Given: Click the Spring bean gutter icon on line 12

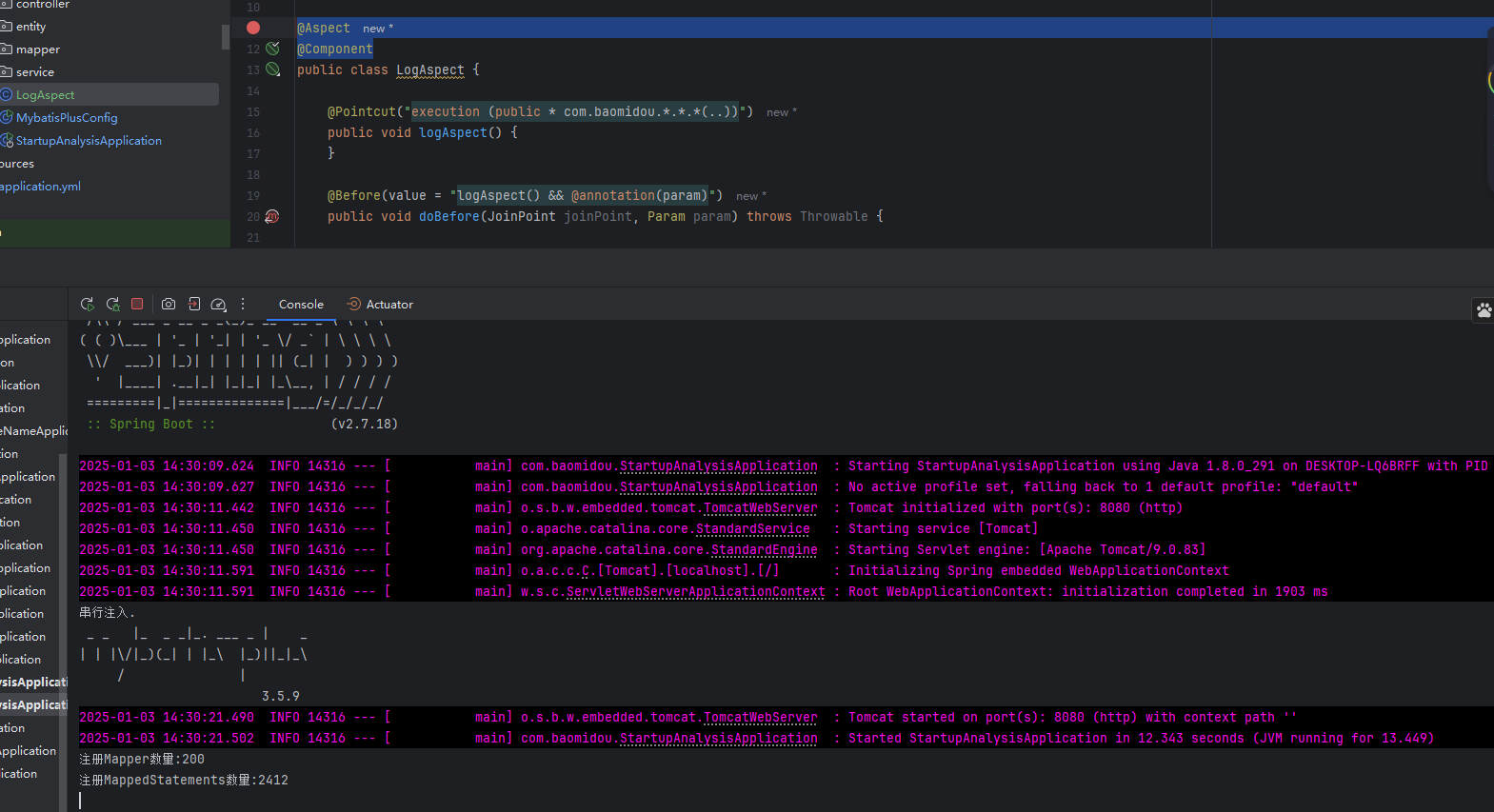Looking at the screenshot, I should pos(273,49).
